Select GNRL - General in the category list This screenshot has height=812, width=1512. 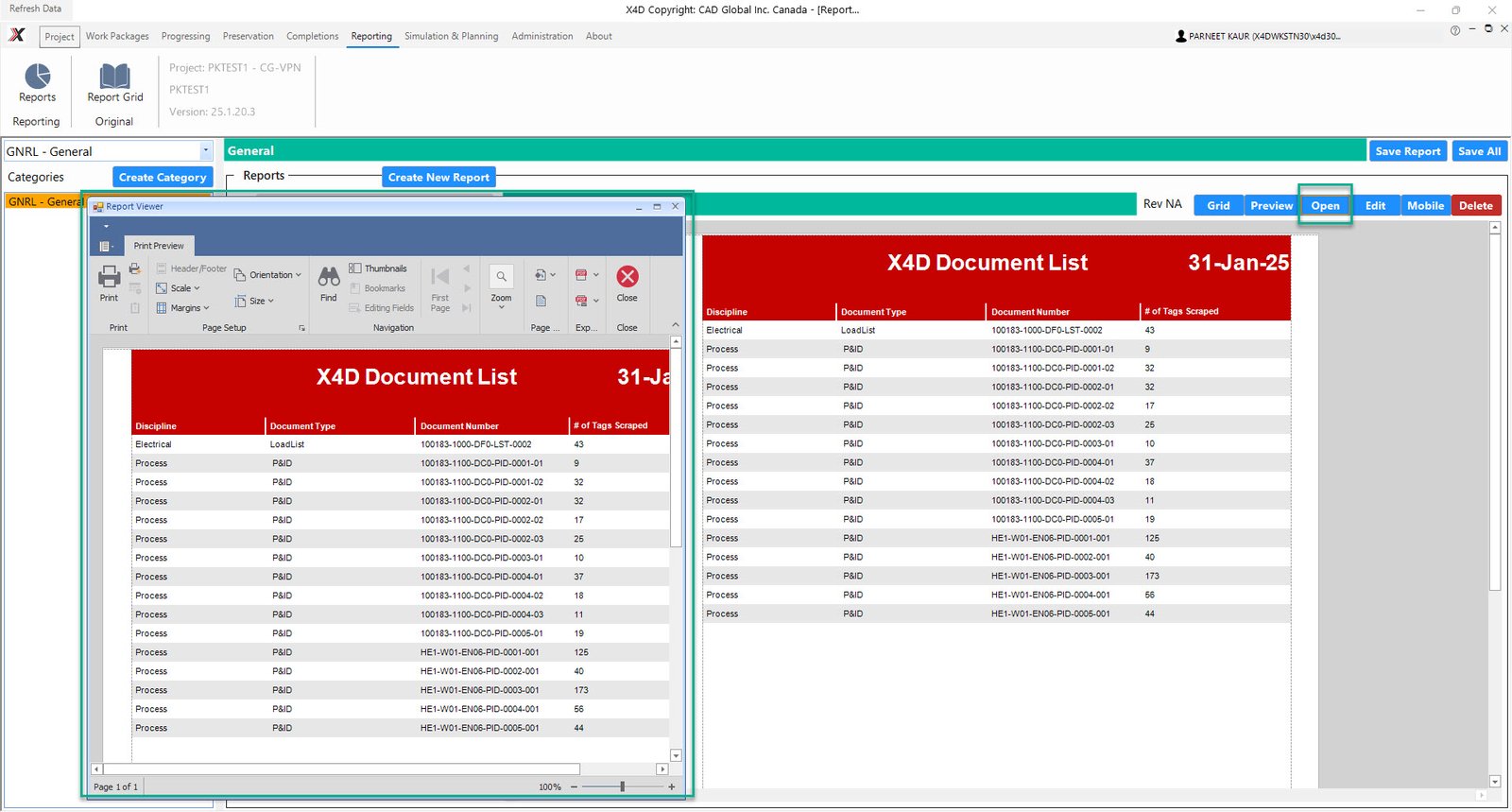(x=43, y=201)
